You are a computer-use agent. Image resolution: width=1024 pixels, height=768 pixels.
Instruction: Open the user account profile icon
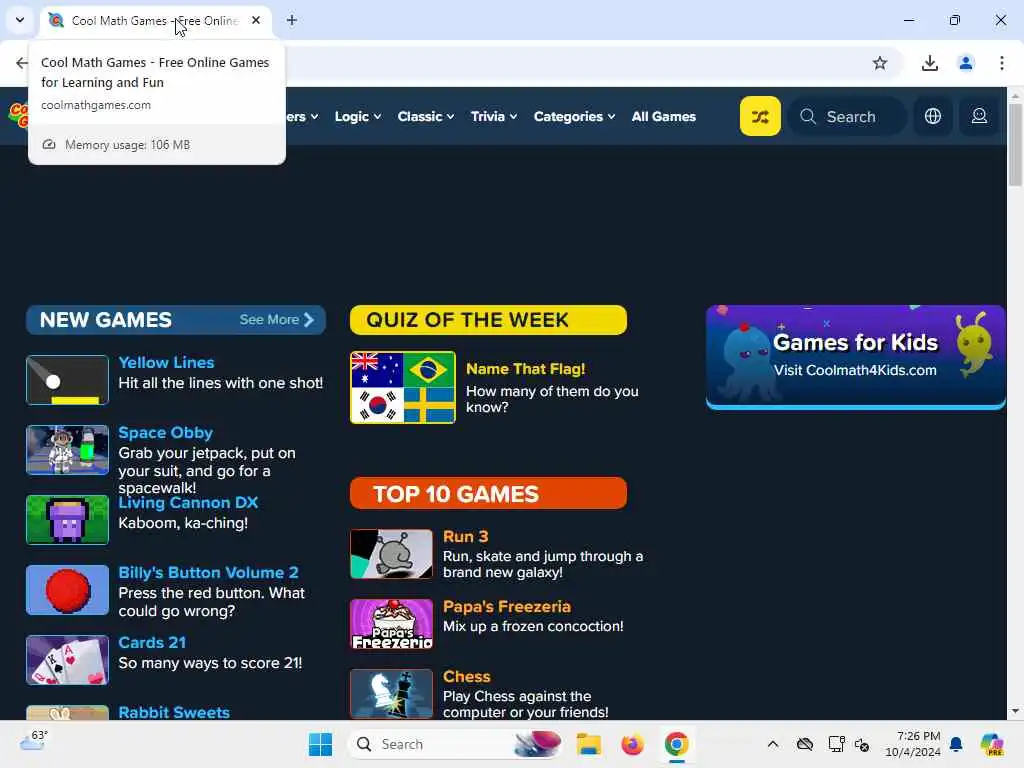pos(979,116)
